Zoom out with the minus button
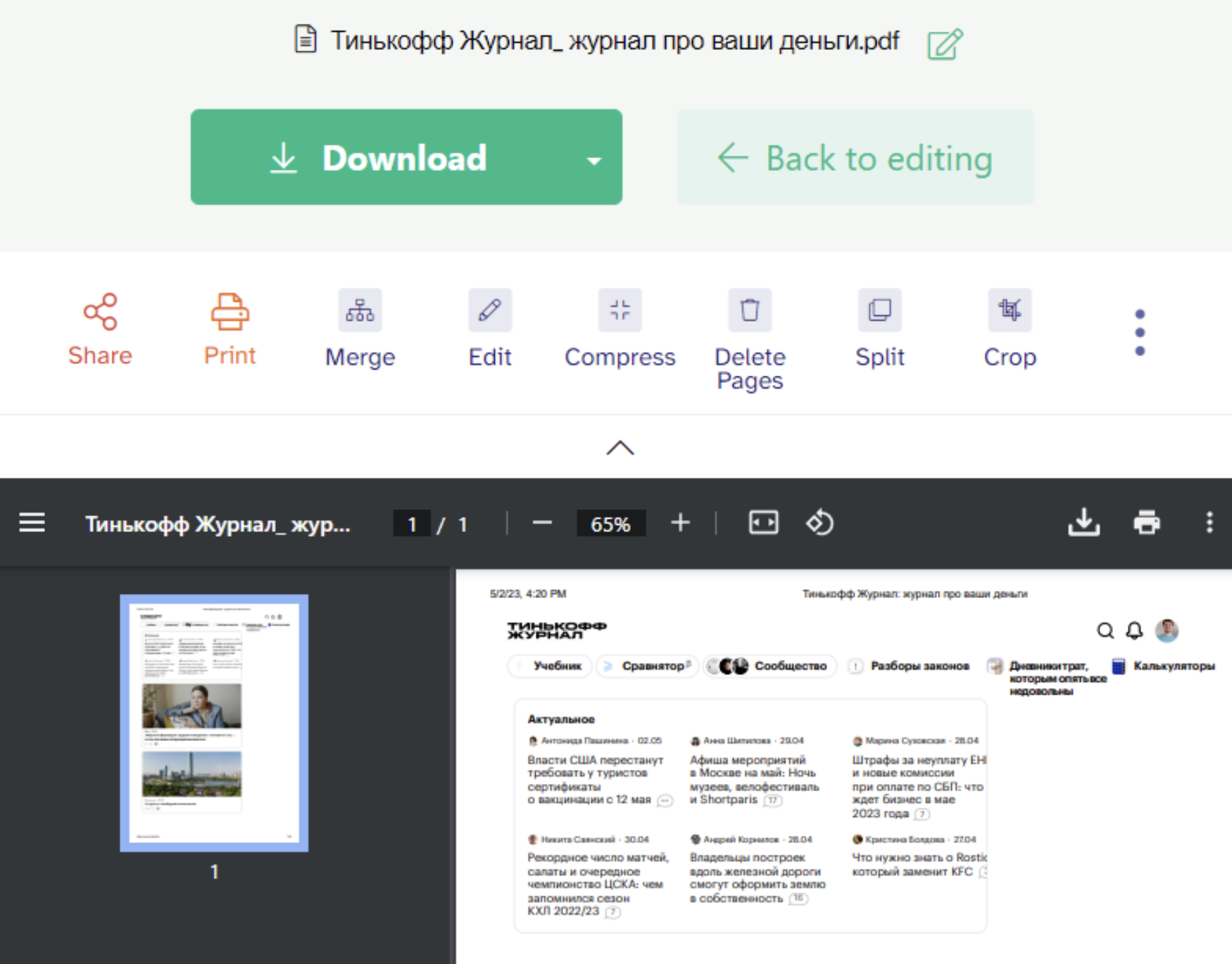 tap(542, 523)
